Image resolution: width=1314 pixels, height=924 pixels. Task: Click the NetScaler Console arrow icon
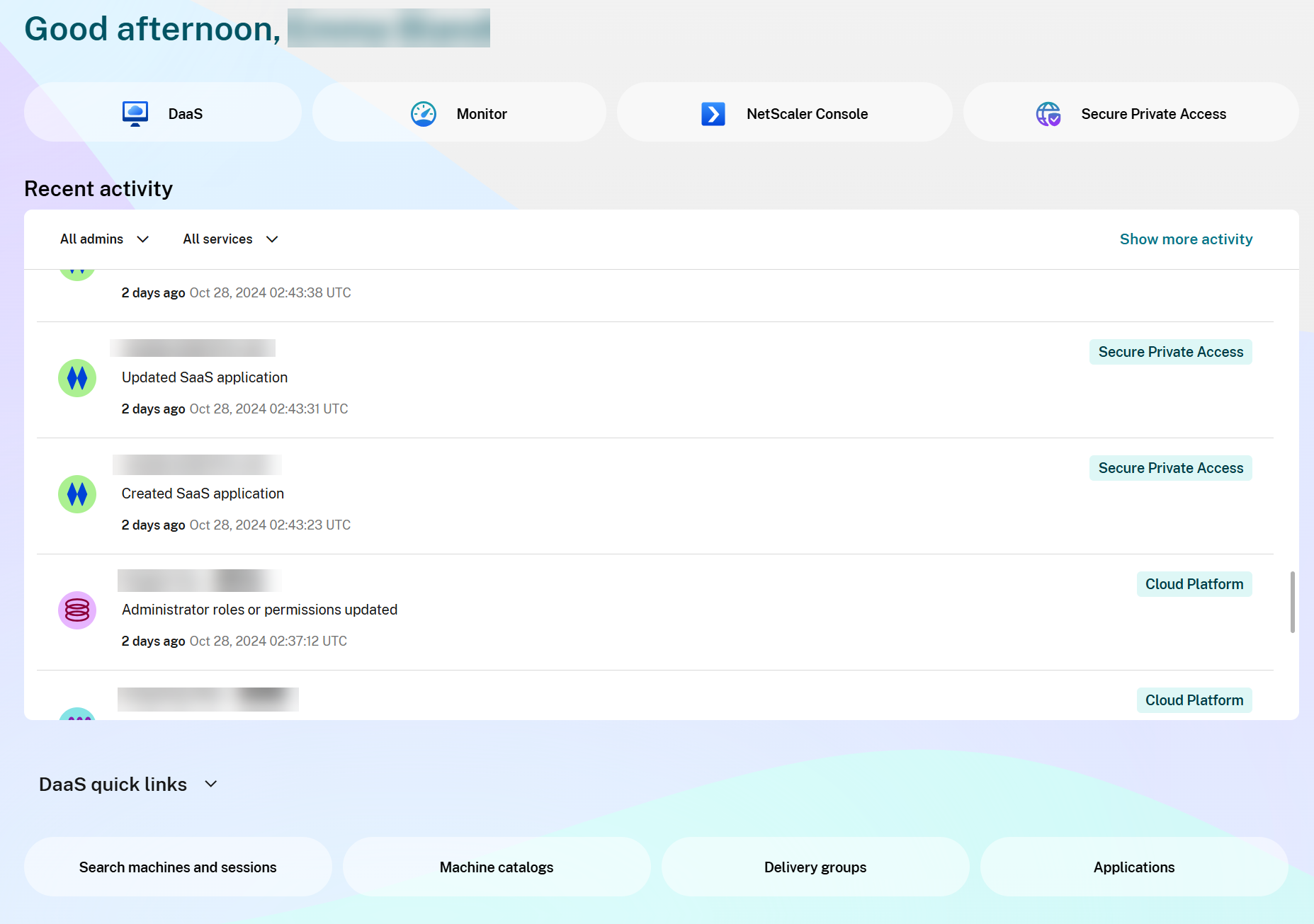click(x=713, y=113)
